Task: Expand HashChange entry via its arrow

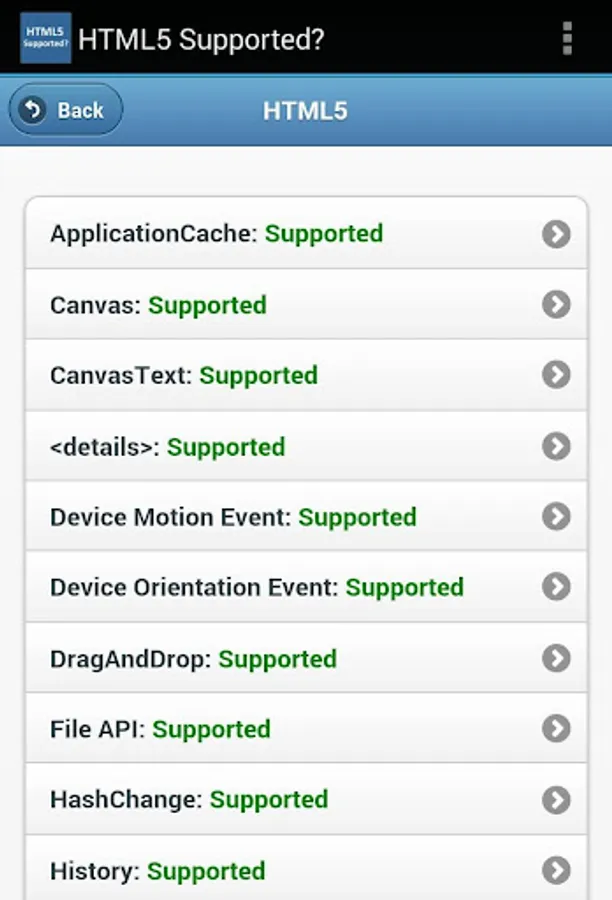Action: 556,799
